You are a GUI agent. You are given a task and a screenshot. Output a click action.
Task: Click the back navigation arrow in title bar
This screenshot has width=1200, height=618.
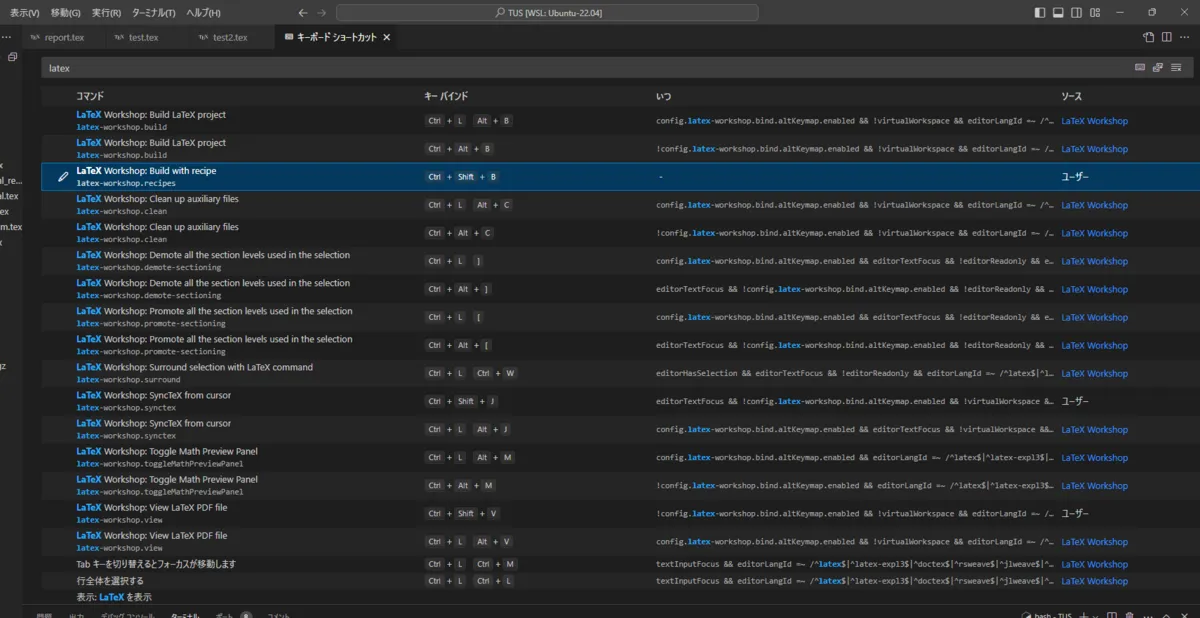[x=303, y=13]
